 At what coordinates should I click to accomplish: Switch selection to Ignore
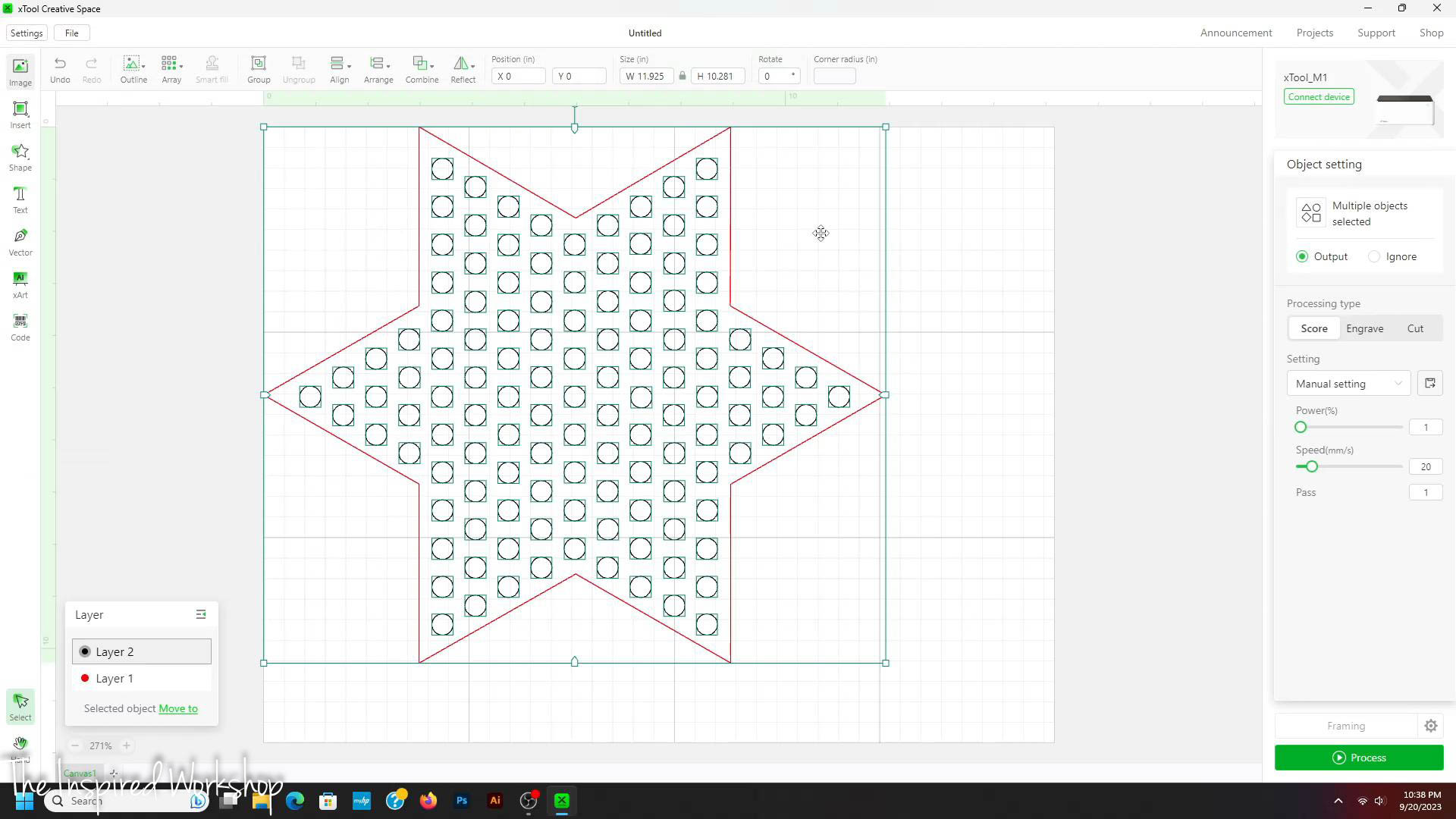[x=1374, y=256]
